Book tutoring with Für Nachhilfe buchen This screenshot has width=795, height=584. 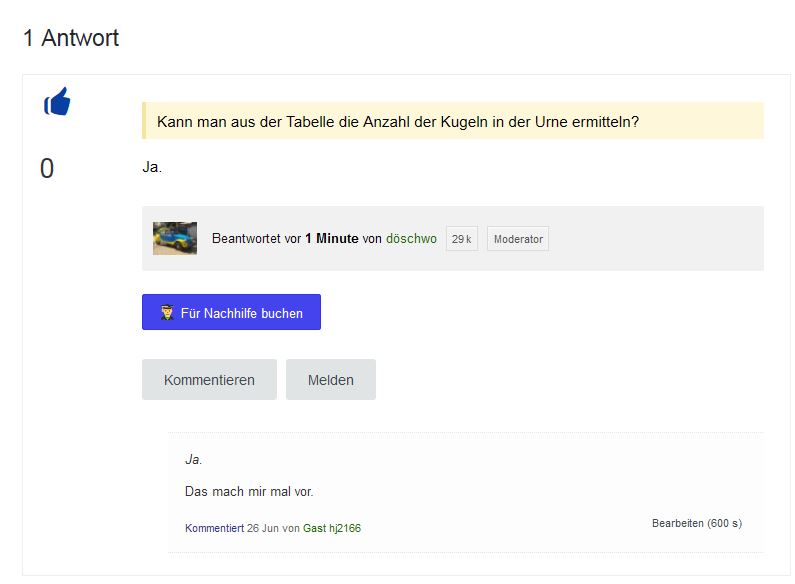231,312
